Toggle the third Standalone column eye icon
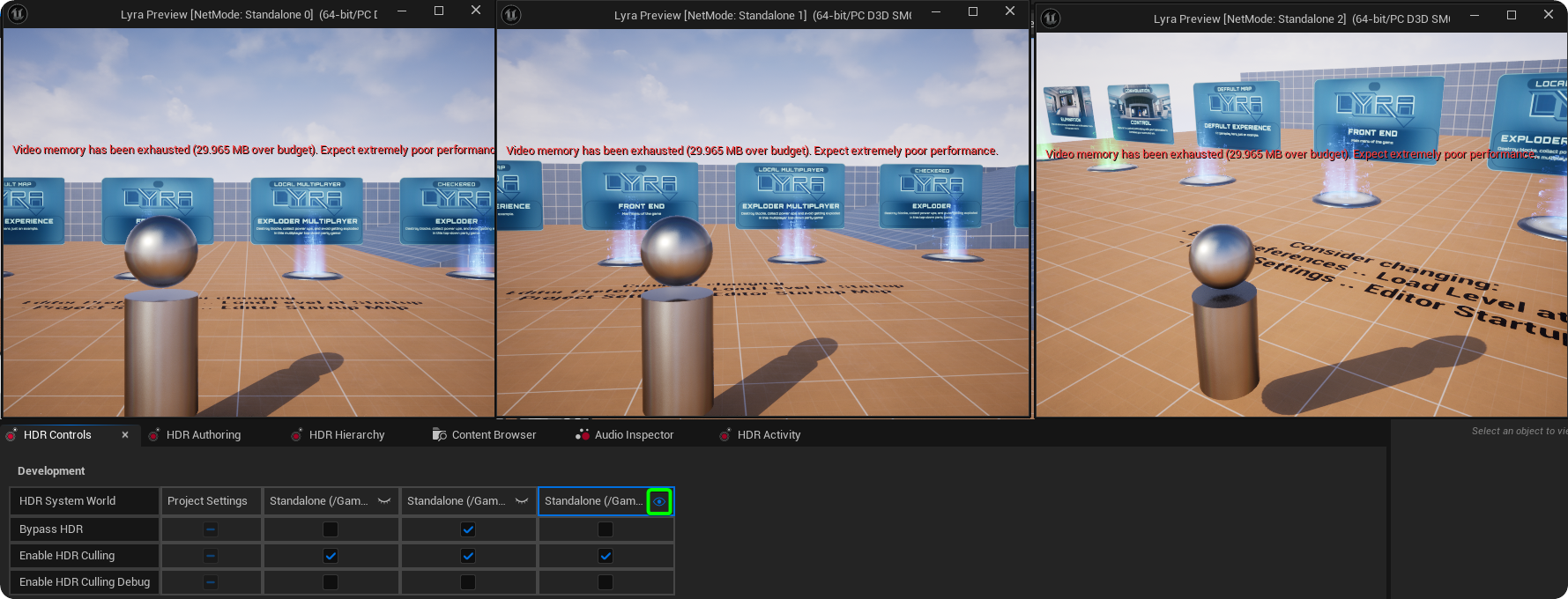The height and width of the screenshot is (599, 1568). [659, 501]
